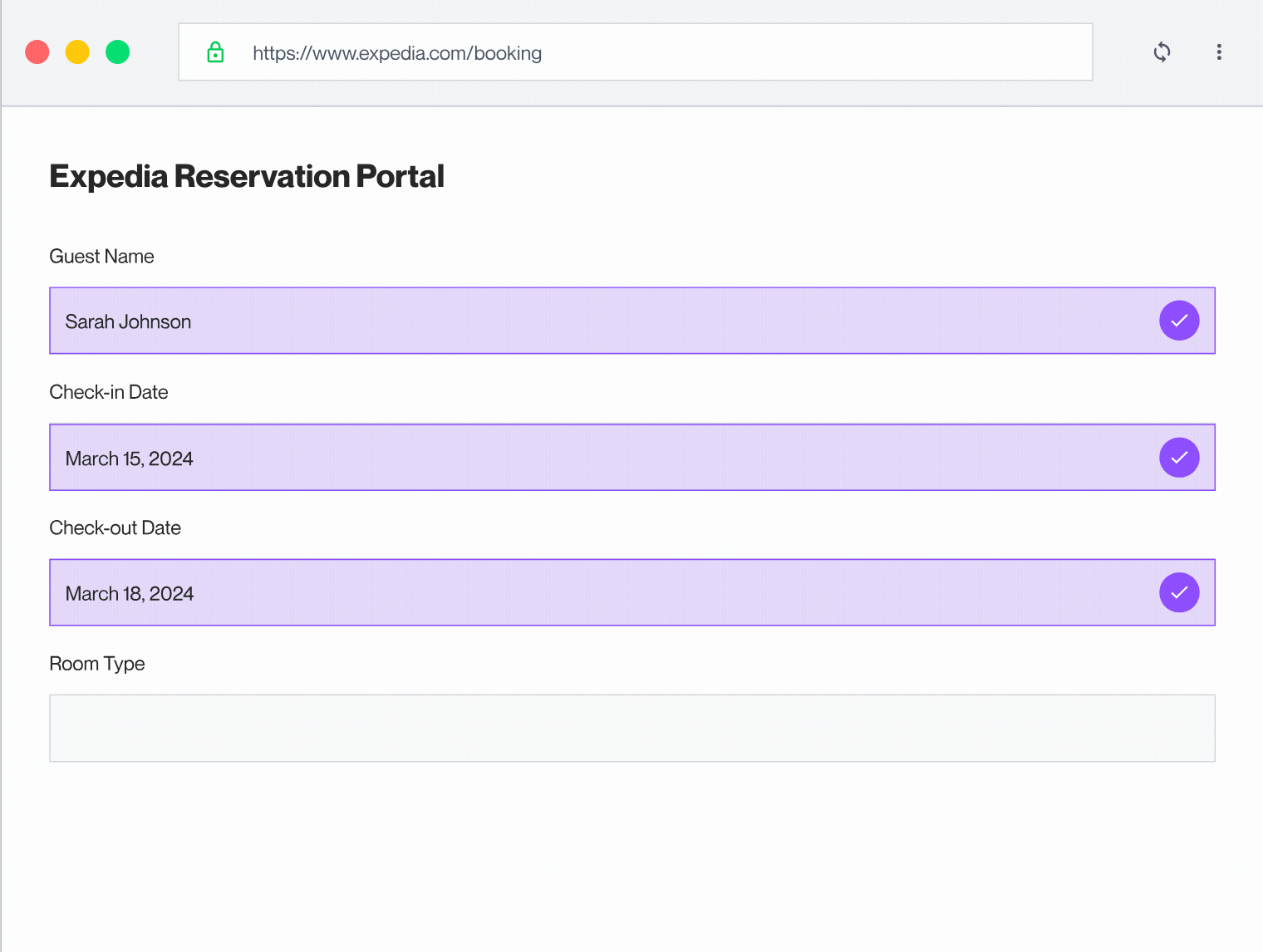Click the Guest Name validation checkmark
The height and width of the screenshot is (952, 1263).
1178,321
